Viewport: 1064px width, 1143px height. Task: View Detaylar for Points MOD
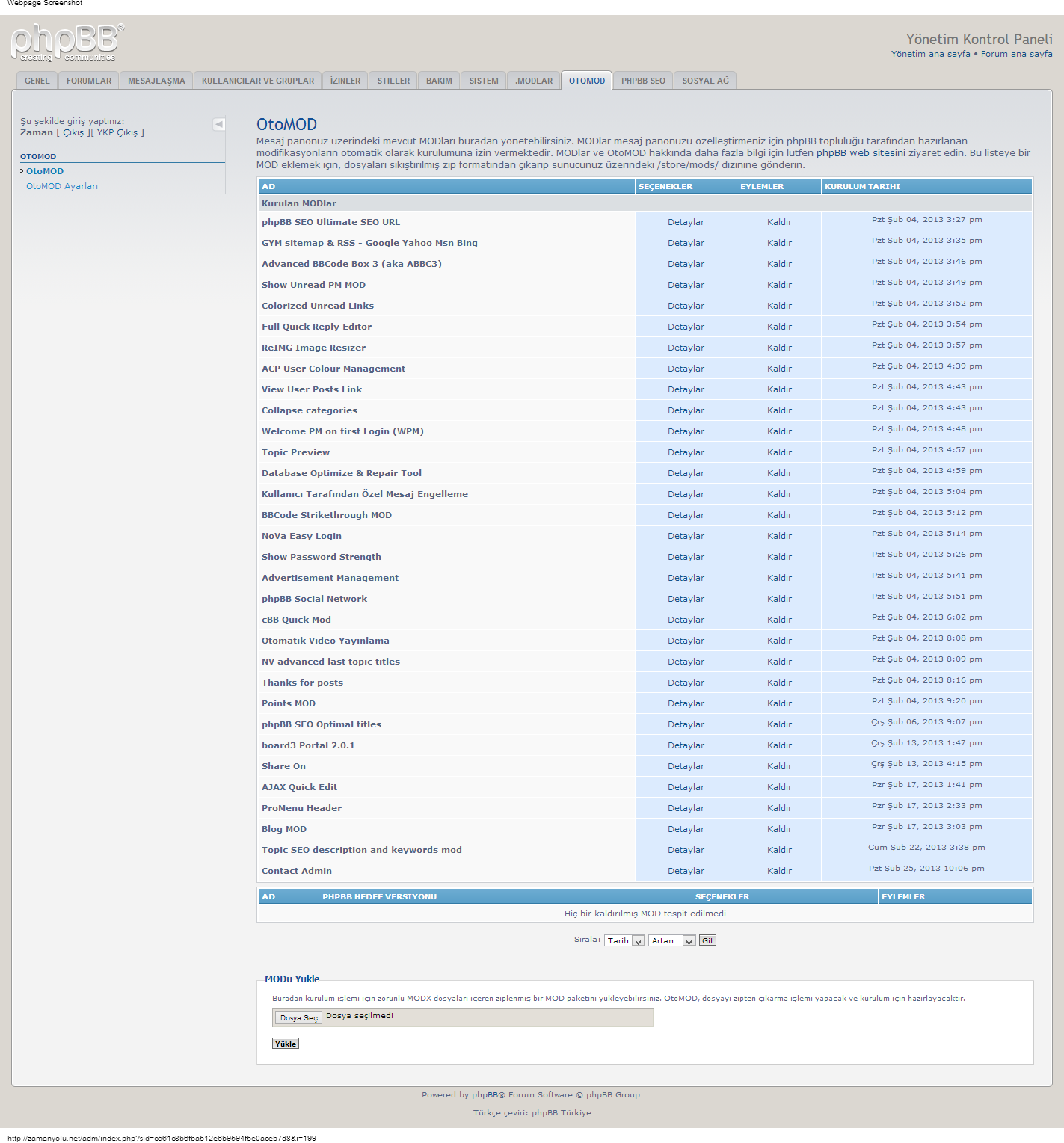click(x=686, y=703)
